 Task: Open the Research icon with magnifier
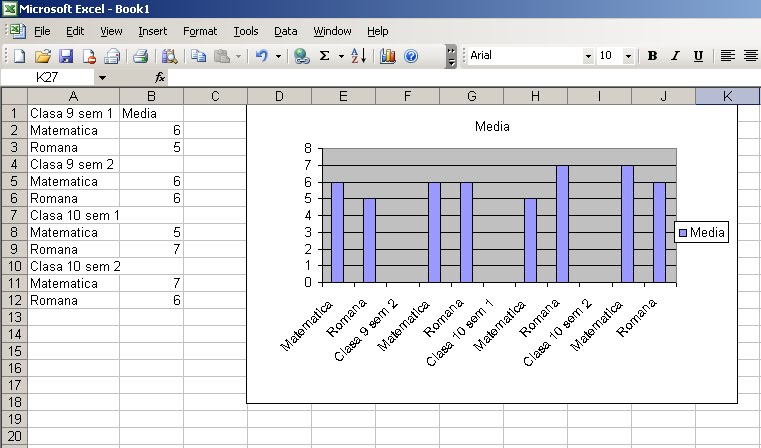(169, 56)
